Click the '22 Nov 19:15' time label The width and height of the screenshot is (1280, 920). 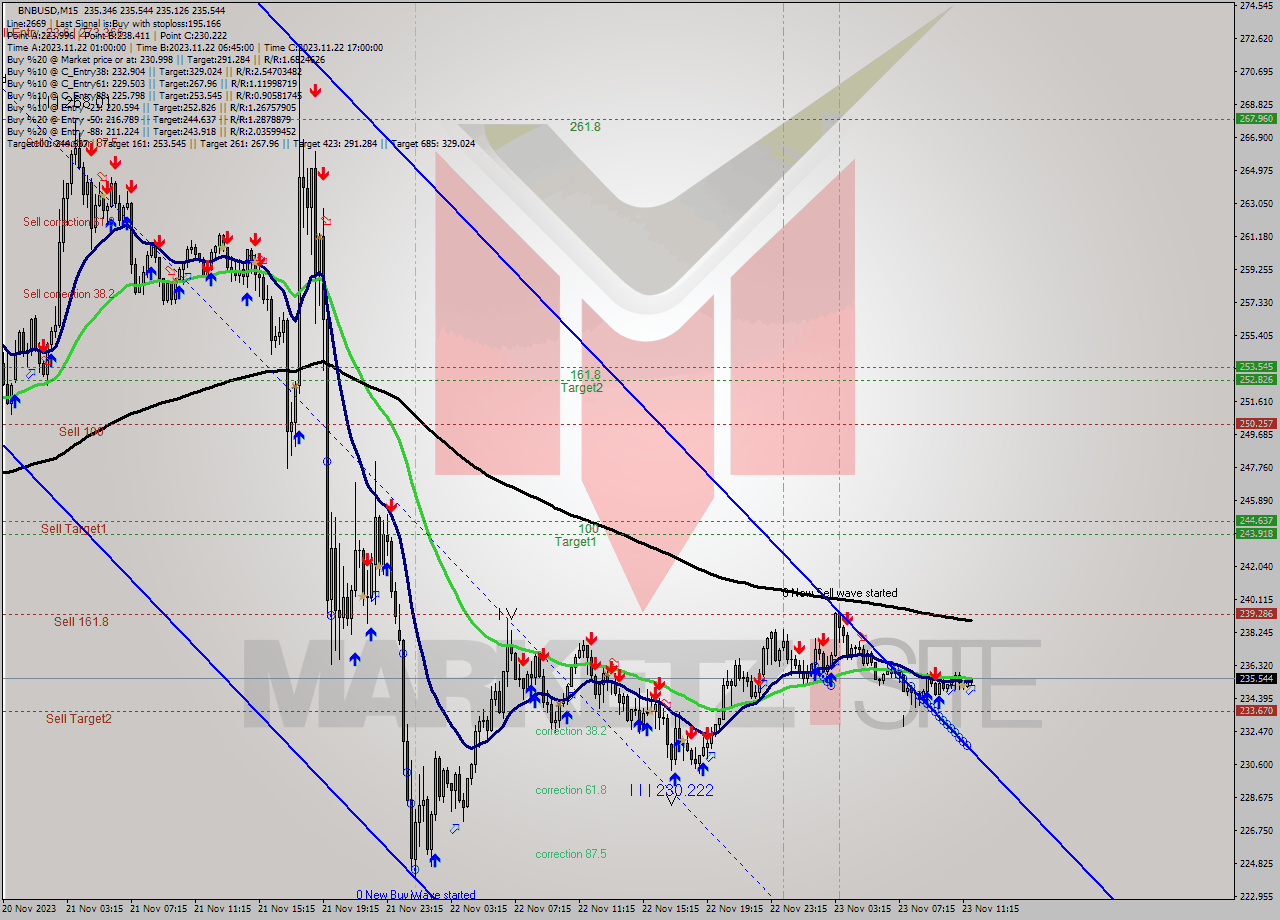(x=735, y=910)
